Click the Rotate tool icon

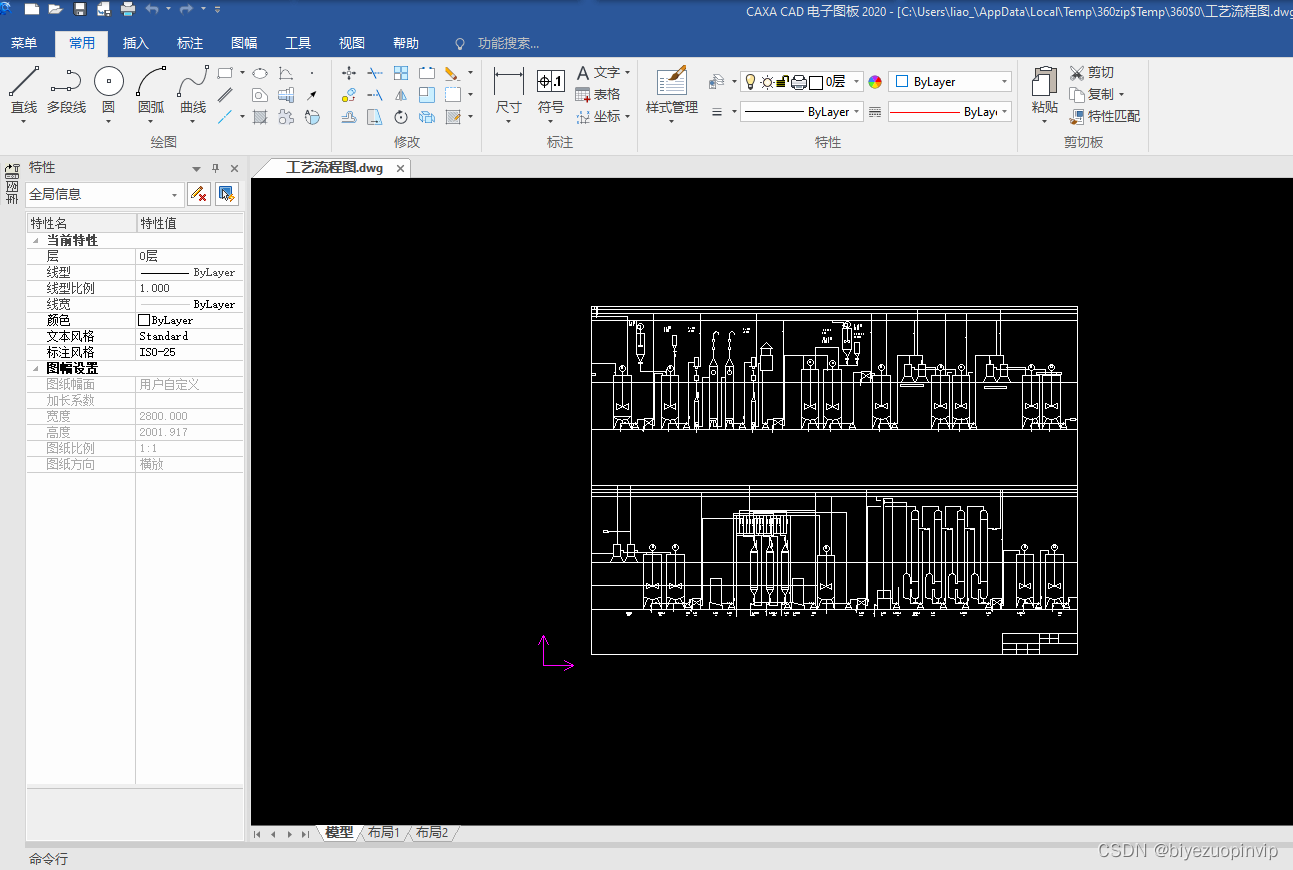coord(401,117)
